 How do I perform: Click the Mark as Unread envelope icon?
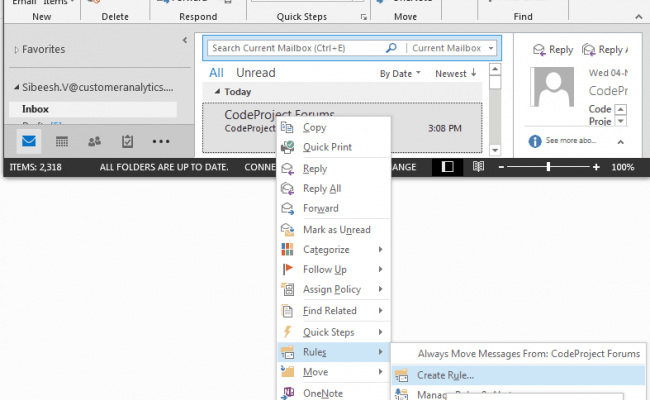(287, 230)
